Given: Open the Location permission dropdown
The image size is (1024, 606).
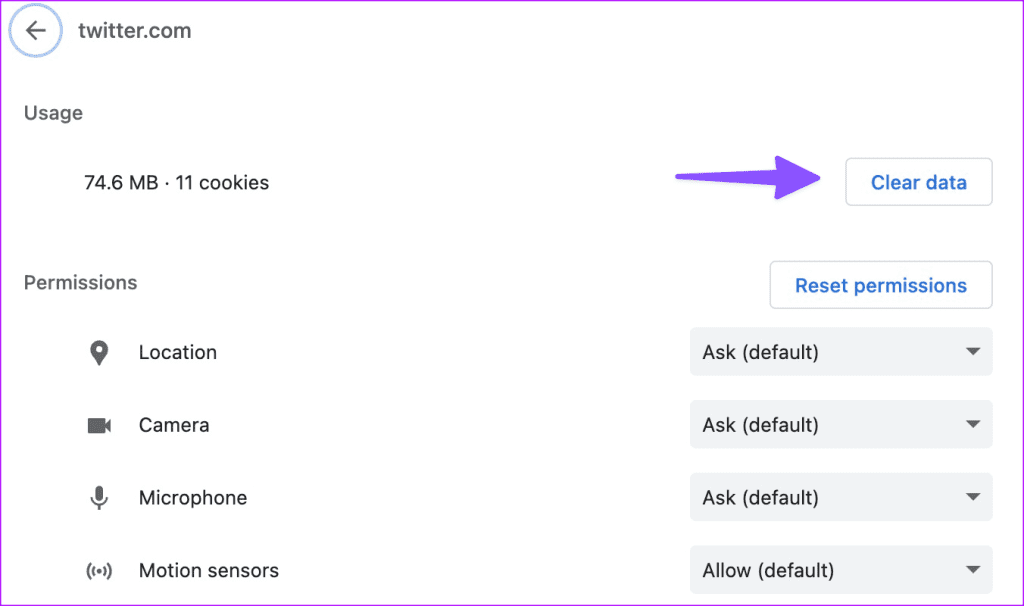Looking at the screenshot, I should [x=841, y=352].
